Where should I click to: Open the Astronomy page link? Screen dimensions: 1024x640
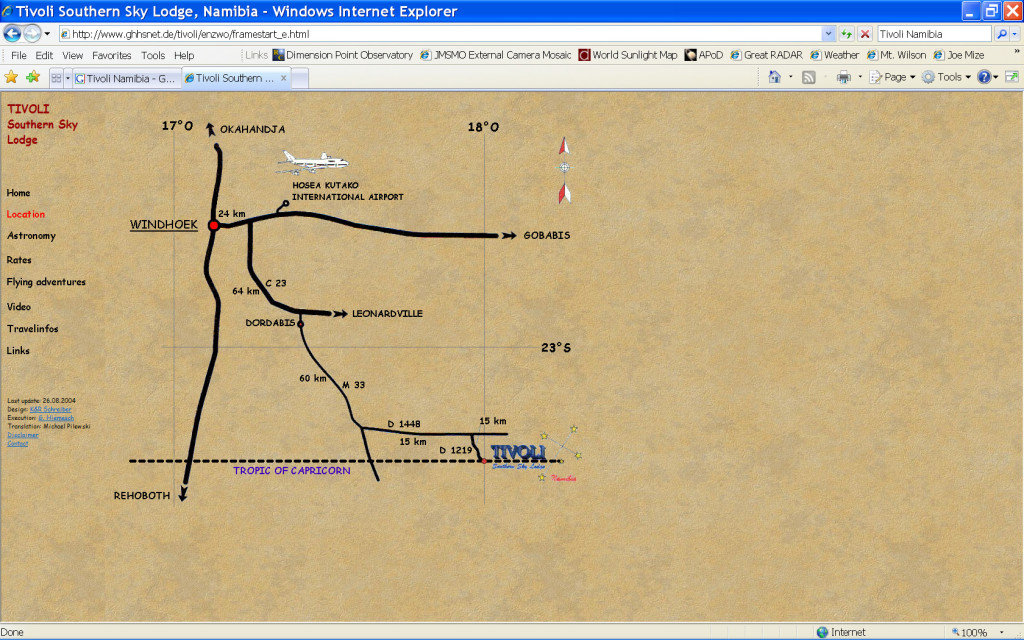point(31,236)
